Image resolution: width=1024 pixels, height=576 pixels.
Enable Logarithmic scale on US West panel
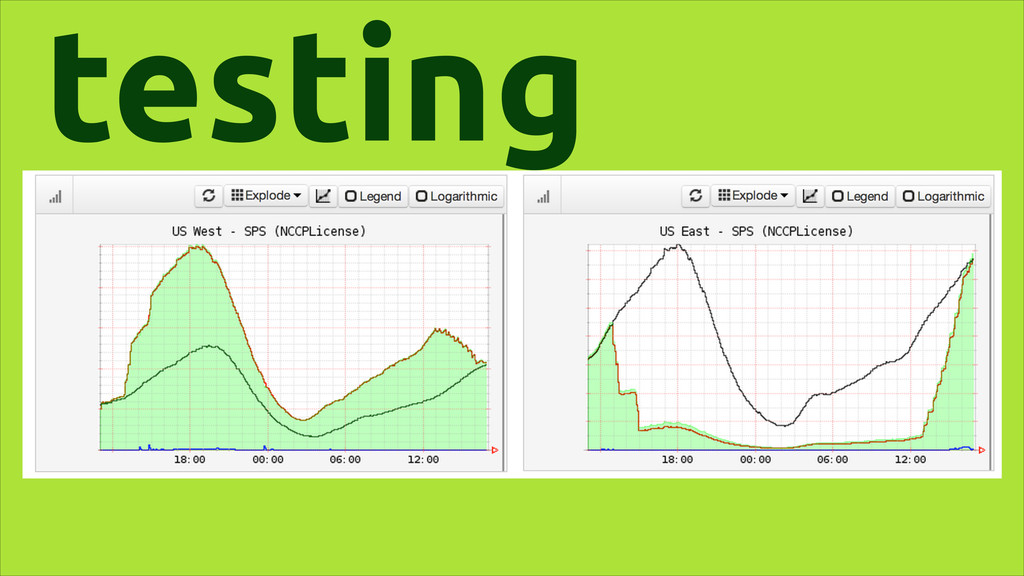pos(456,196)
